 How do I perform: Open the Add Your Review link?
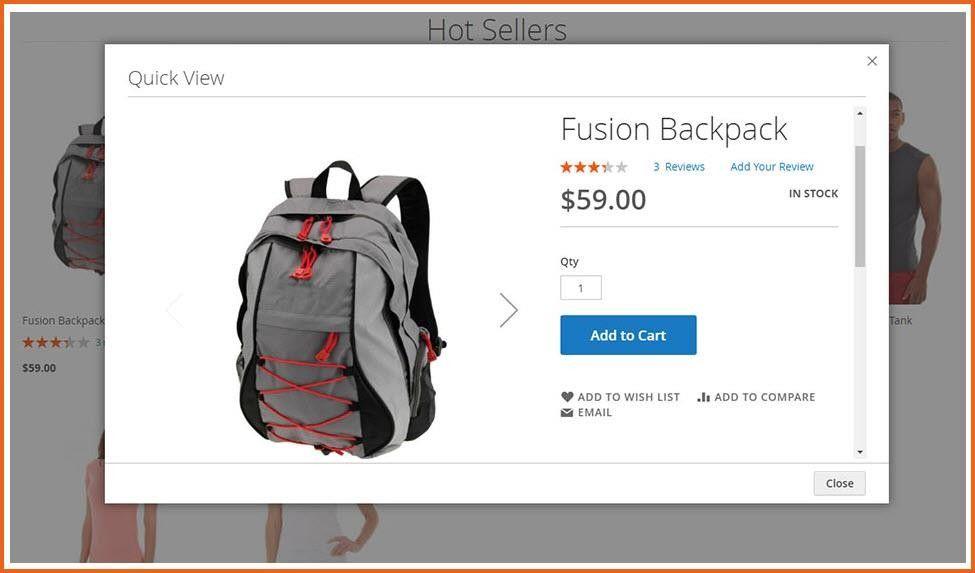coord(772,167)
